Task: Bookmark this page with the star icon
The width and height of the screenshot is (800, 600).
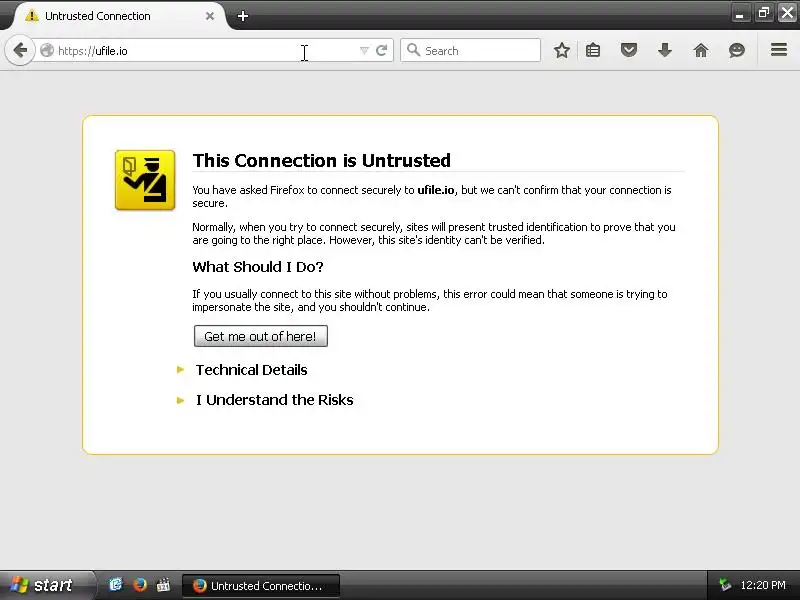Action: [562, 50]
